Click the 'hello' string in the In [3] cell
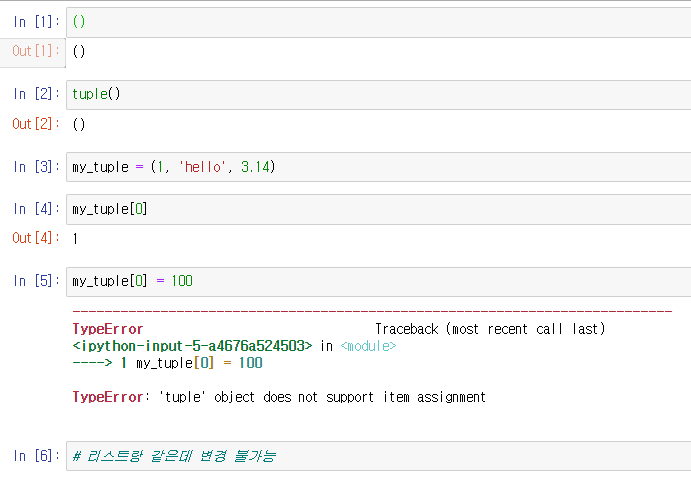 click(x=202, y=167)
